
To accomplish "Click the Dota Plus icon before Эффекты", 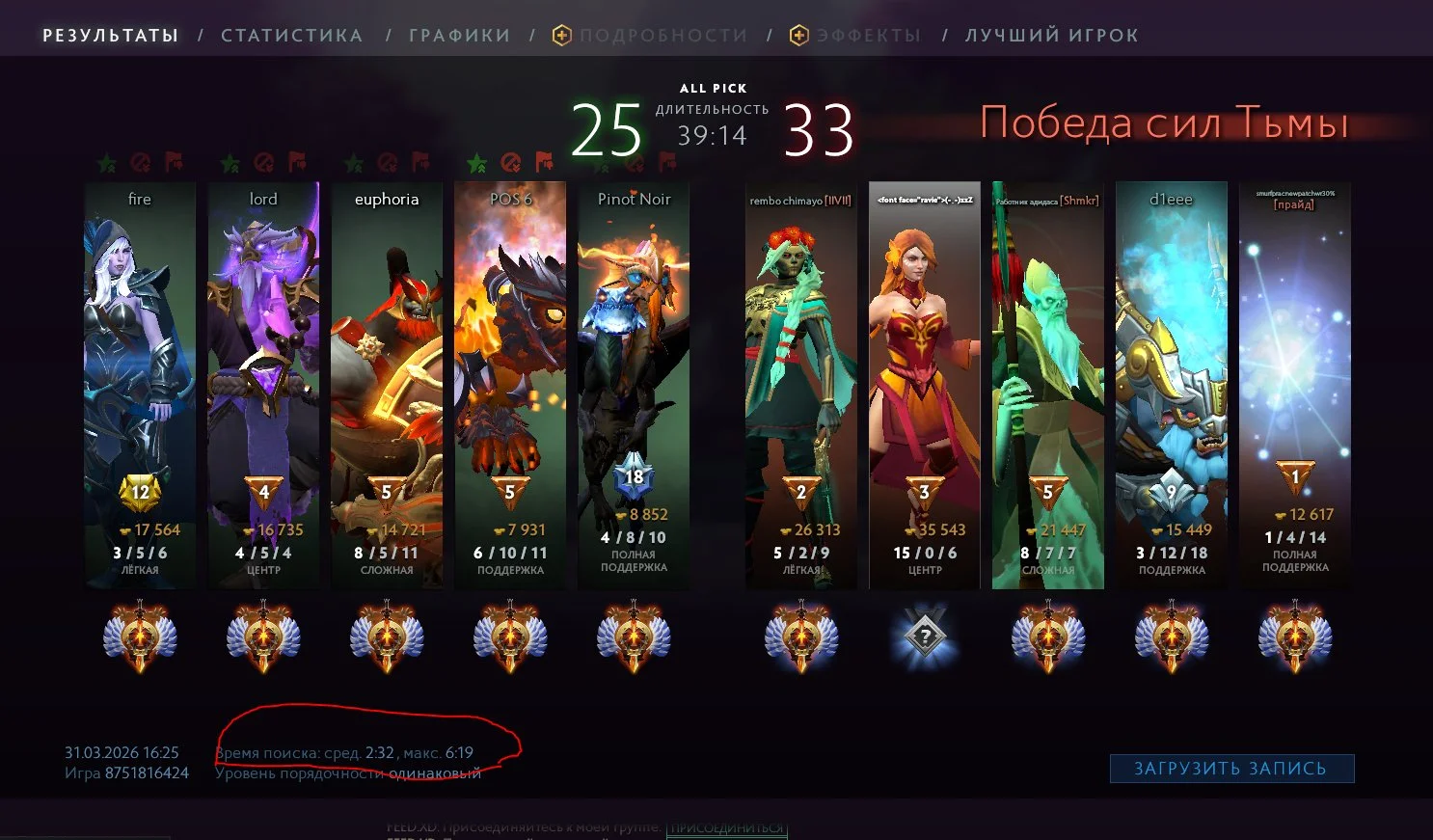I will pyautogui.click(x=798, y=36).
